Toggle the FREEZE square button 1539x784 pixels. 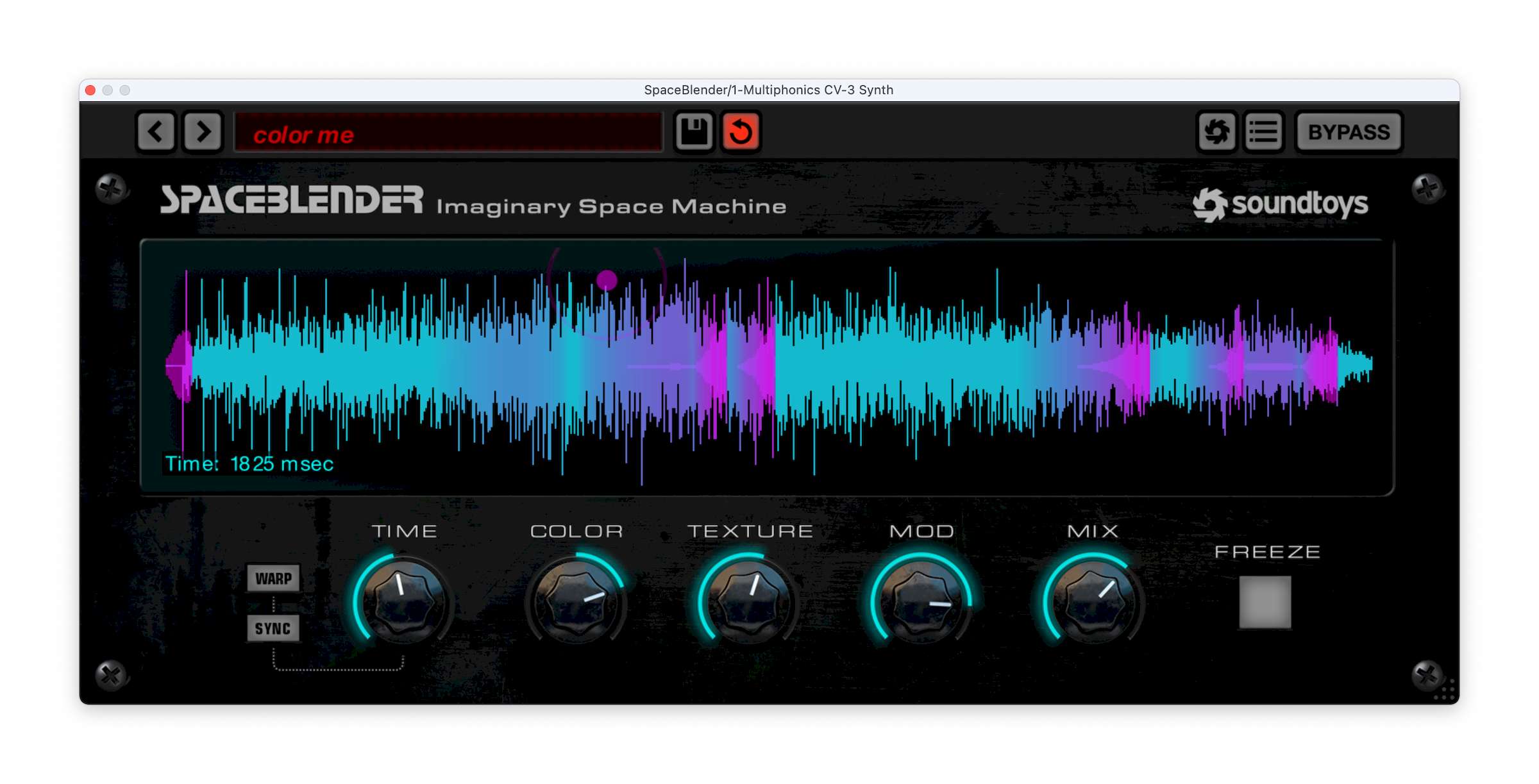(1265, 602)
